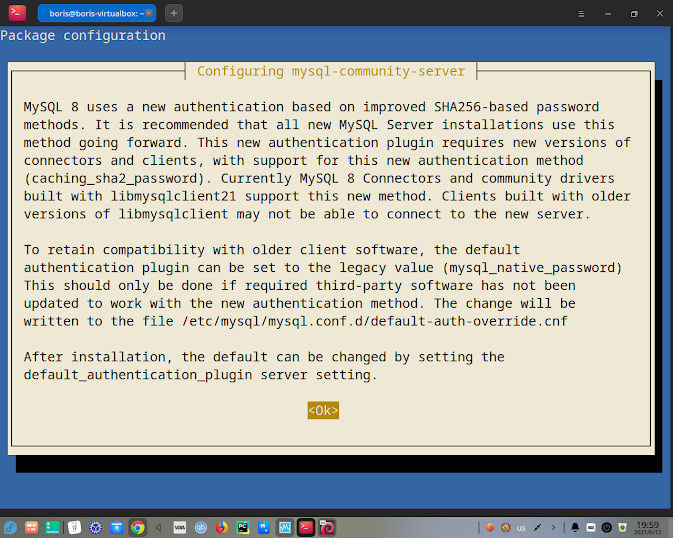Image resolution: width=673 pixels, height=538 pixels.
Task: Click the 'SHA256-based' text
Action: (x=481, y=107)
